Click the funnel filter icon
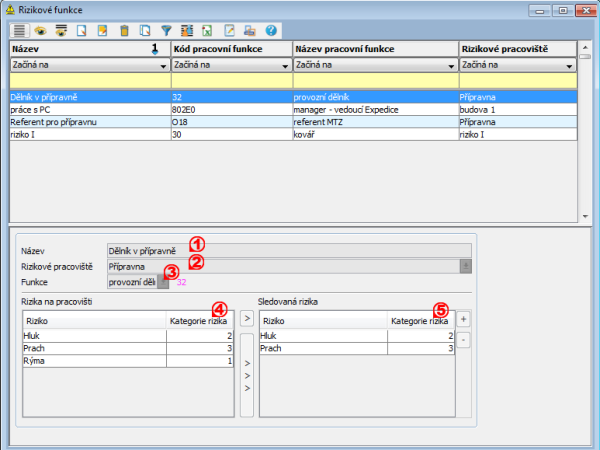600x450 pixels. [166, 31]
